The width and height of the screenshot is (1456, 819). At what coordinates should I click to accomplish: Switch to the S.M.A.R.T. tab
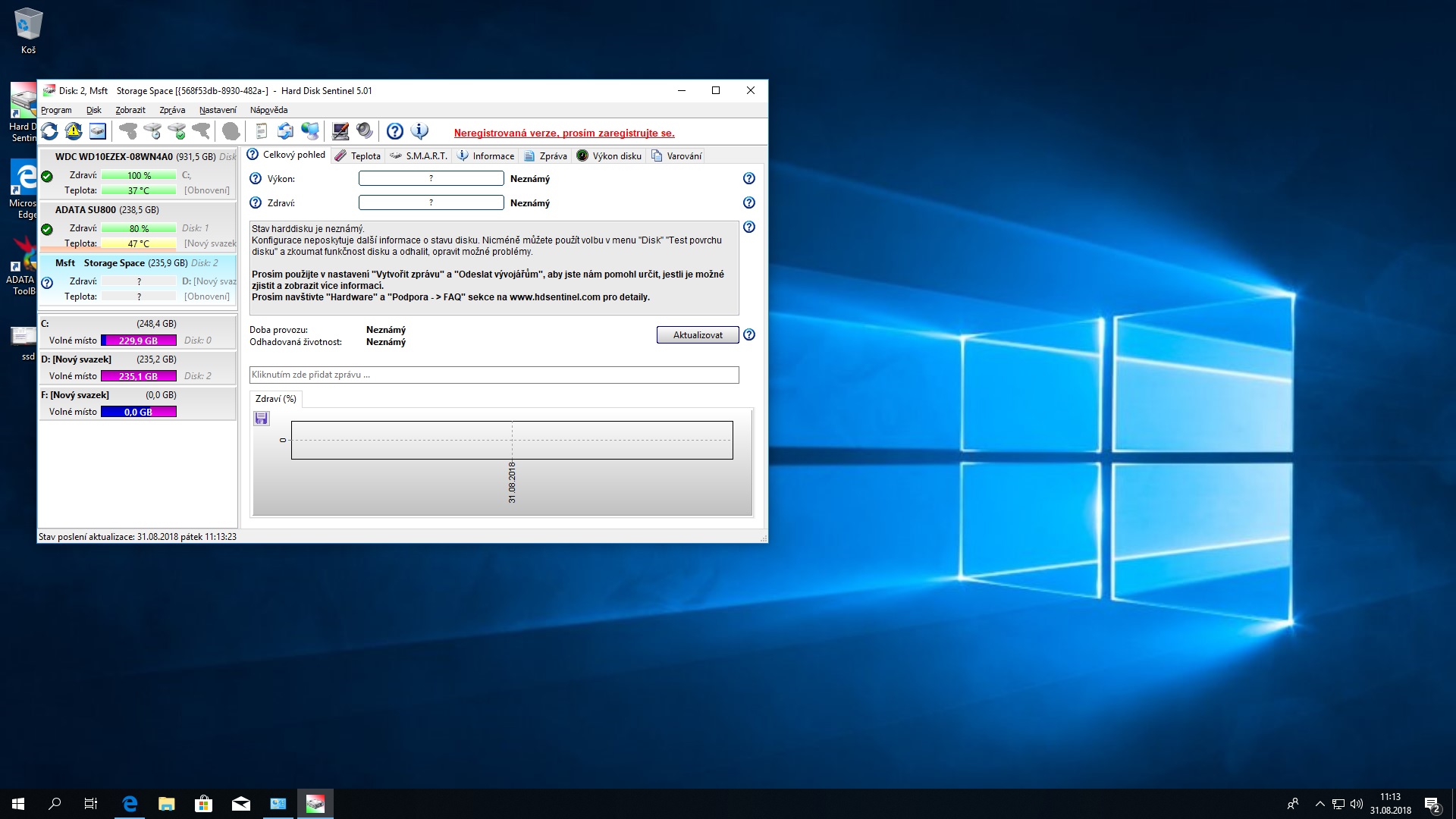point(419,155)
